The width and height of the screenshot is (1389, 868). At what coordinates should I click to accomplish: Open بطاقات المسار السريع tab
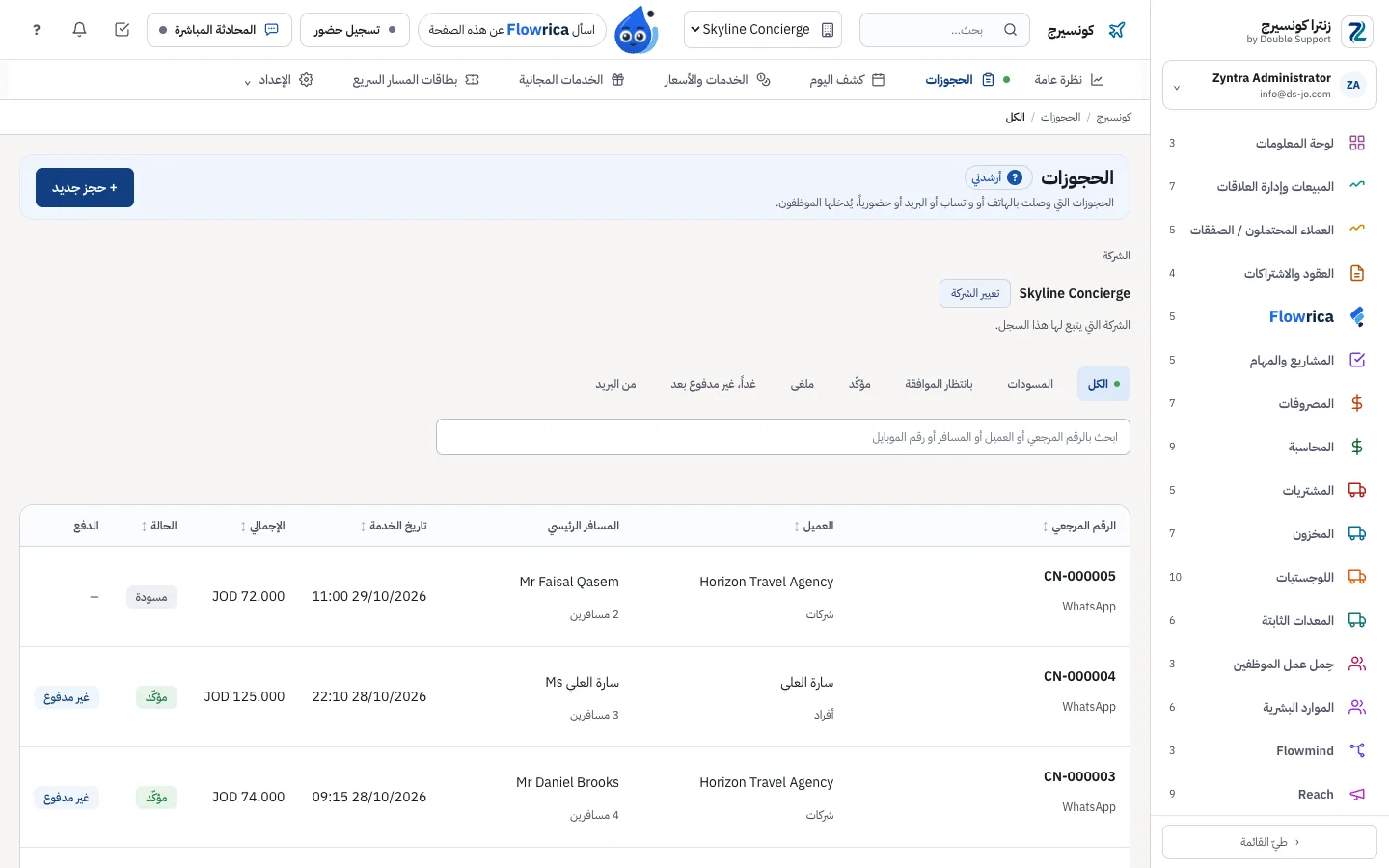[416, 80]
